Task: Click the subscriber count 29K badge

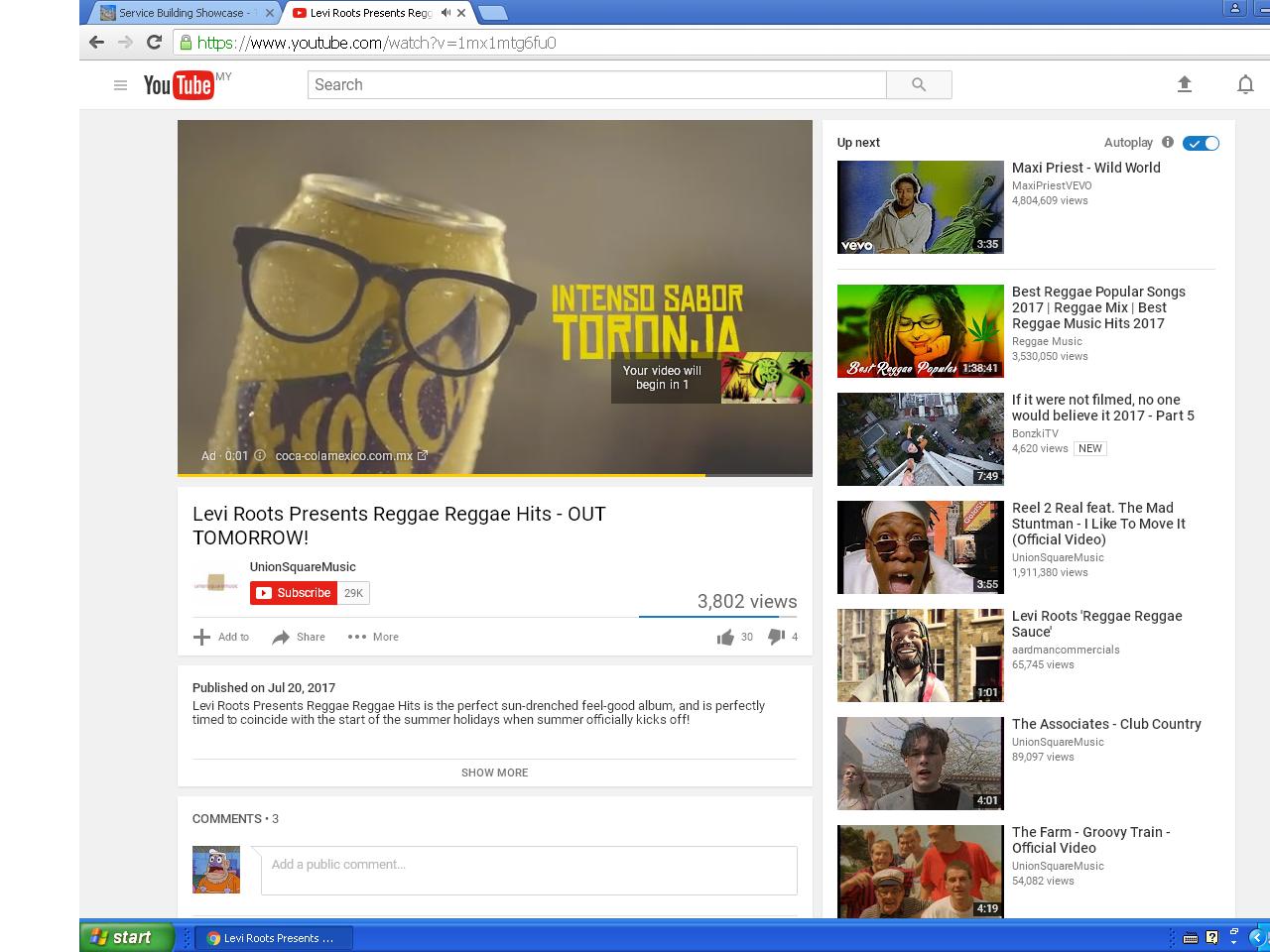Action: [x=354, y=593]
